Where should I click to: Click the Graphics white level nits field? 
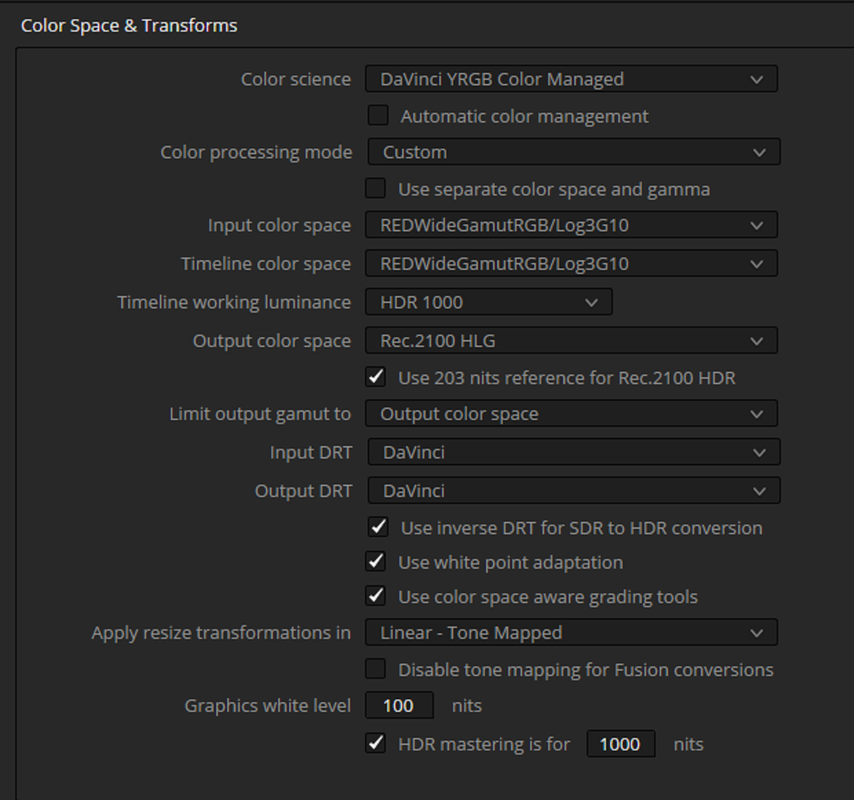399,706
